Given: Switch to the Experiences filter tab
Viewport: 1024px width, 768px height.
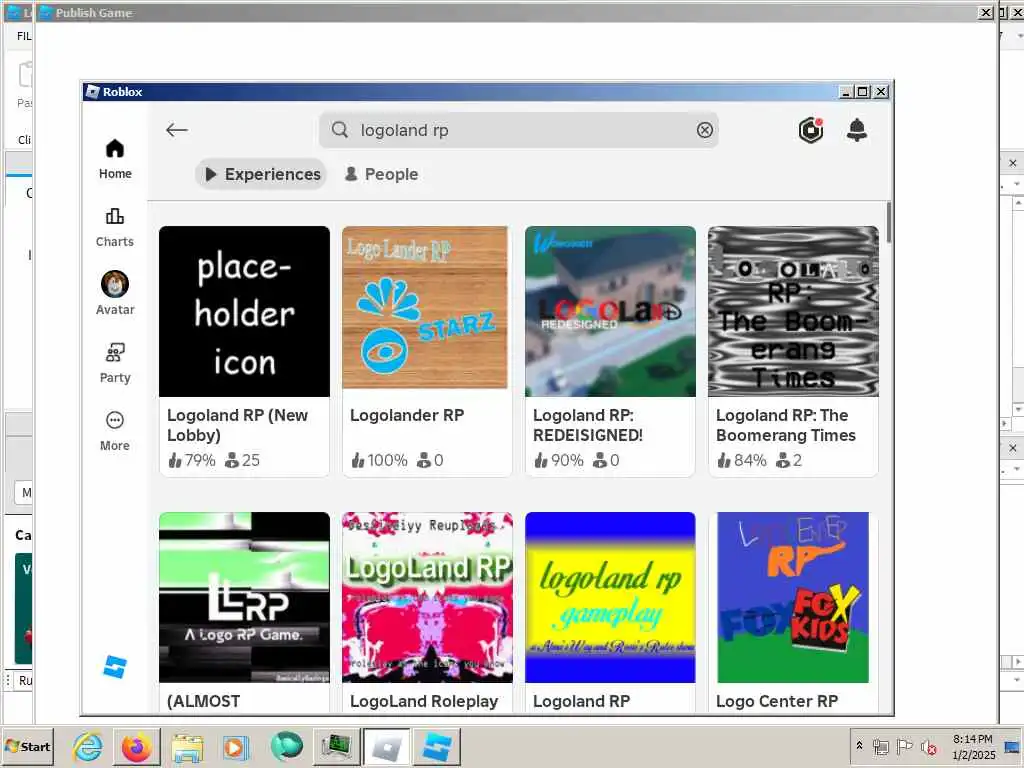Looking at the screenshot, I should (261, 174).
